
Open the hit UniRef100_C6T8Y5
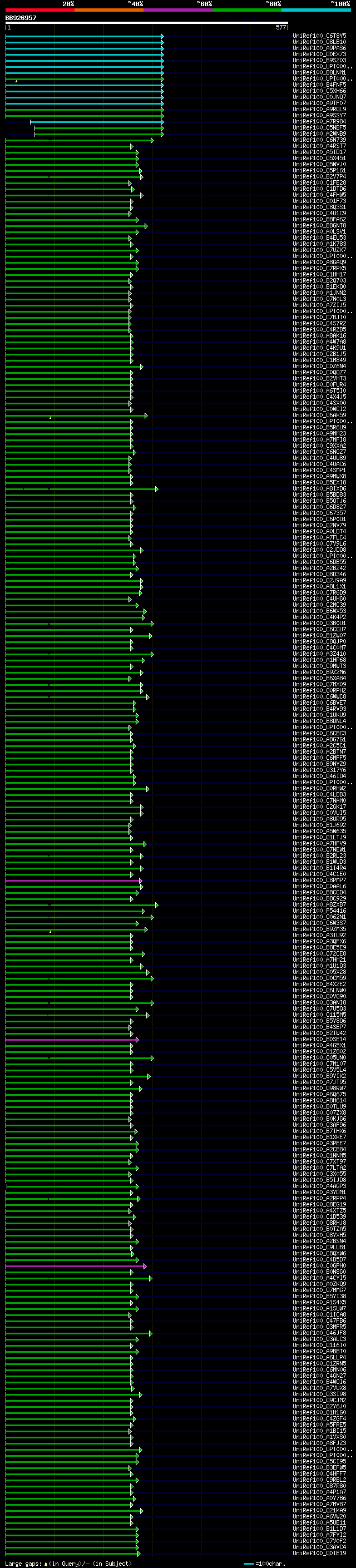pyautogui.click(x=319, y=36)
